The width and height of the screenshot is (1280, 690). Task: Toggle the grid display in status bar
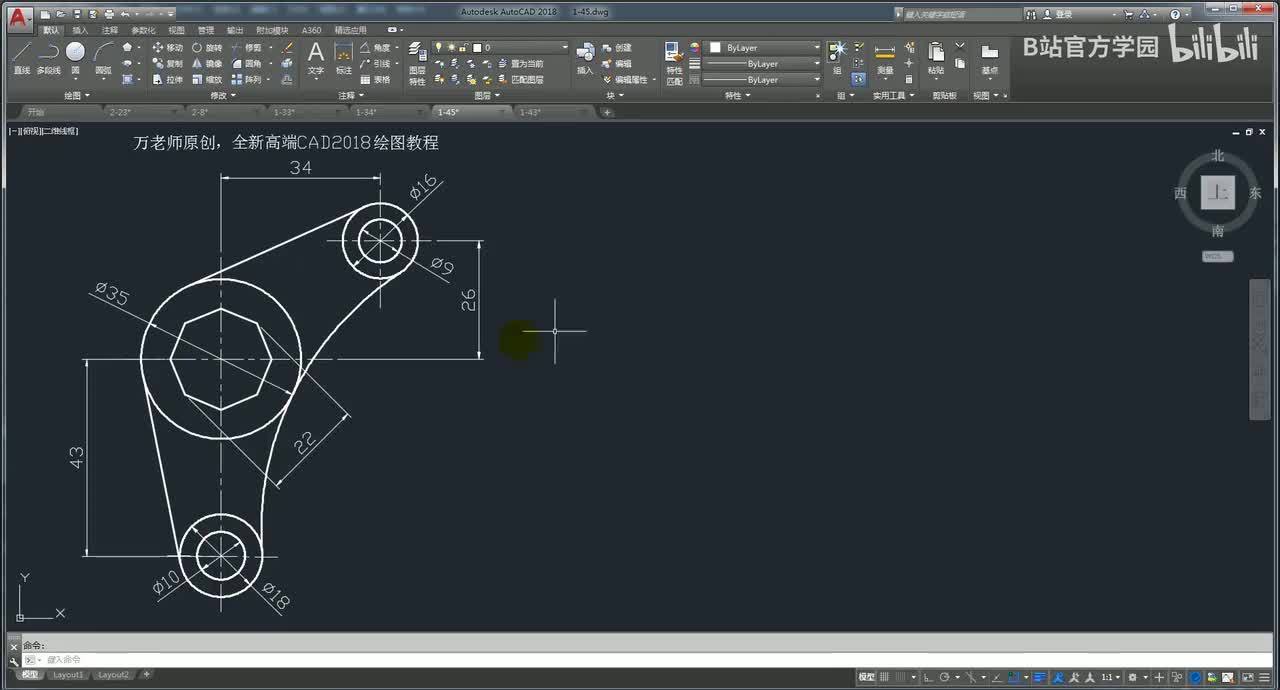[x=885, y=677]
